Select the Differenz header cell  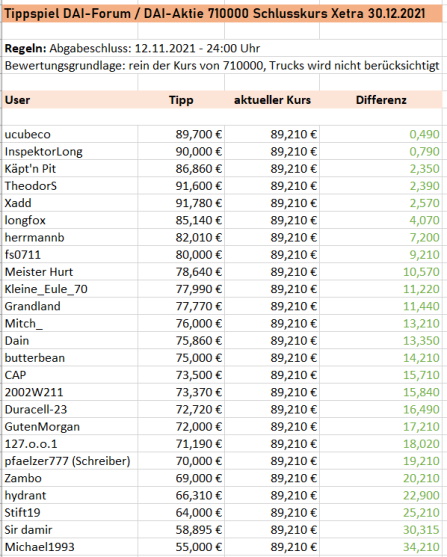[x=381, y=100]
